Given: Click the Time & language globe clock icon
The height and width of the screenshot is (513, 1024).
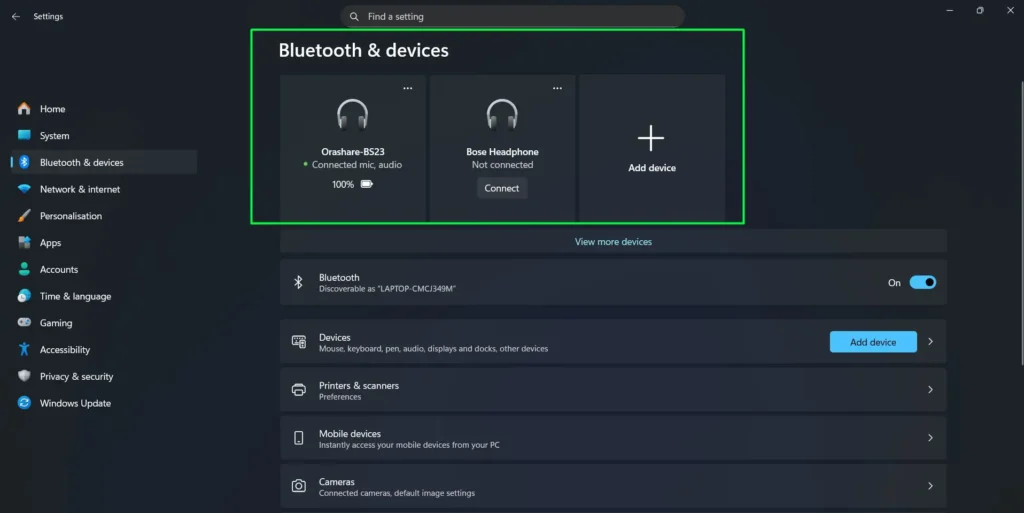Looking at the screenshot, I should pos(24,296).
